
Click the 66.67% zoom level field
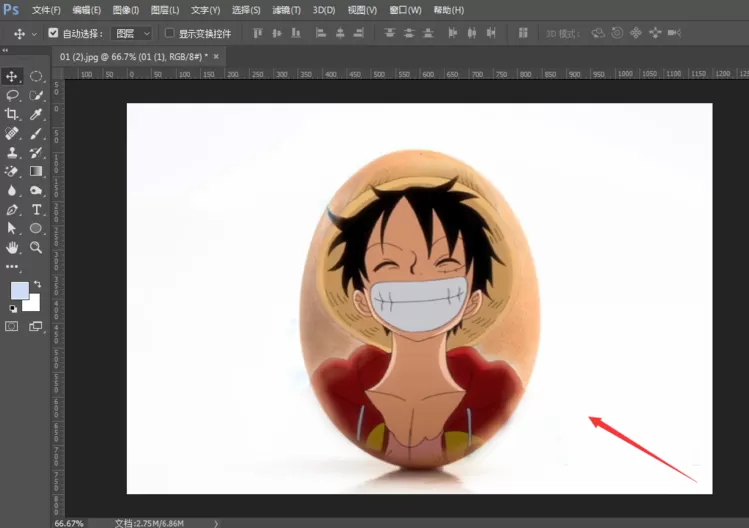tap(69, 523)
